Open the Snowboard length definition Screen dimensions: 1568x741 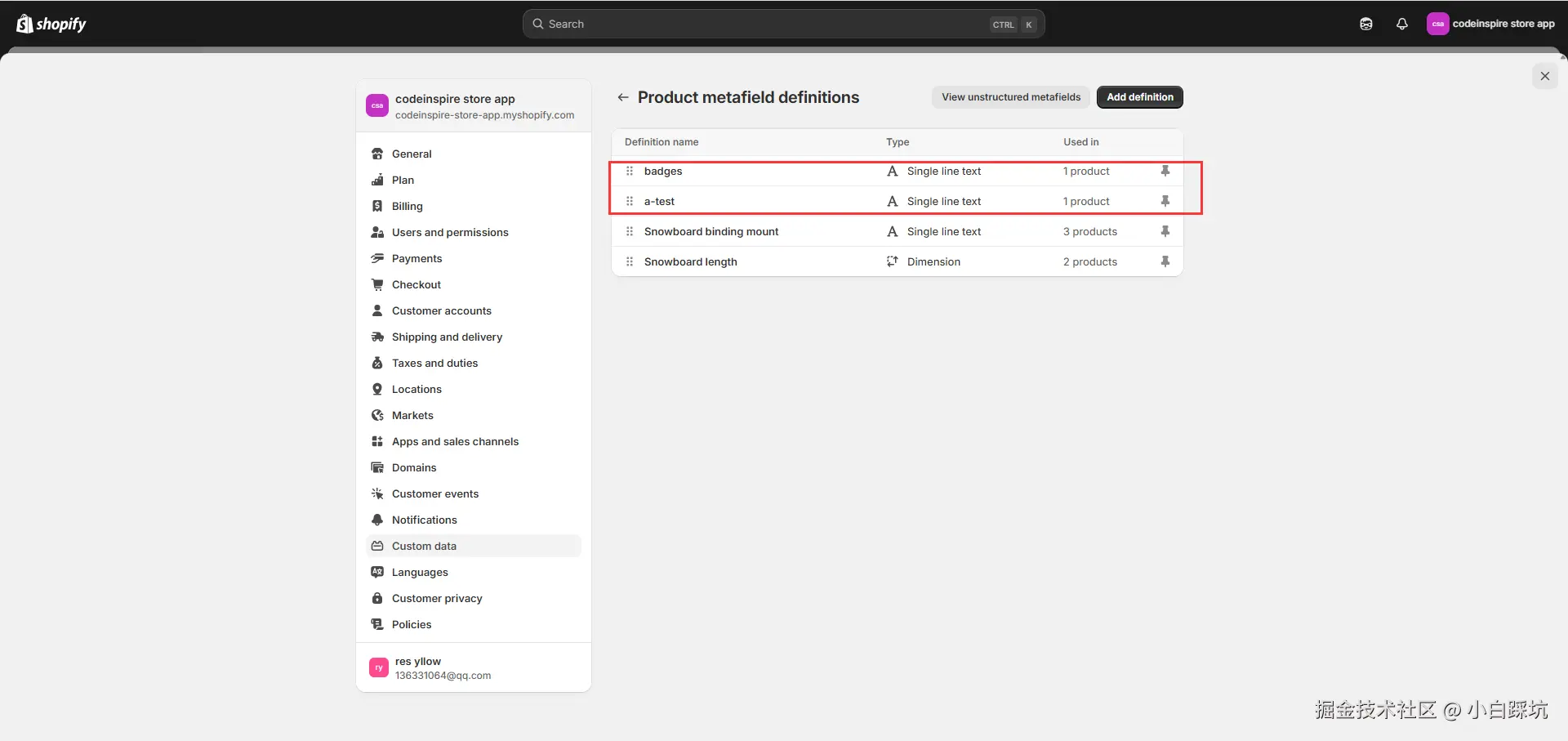(x=691, y=261)
